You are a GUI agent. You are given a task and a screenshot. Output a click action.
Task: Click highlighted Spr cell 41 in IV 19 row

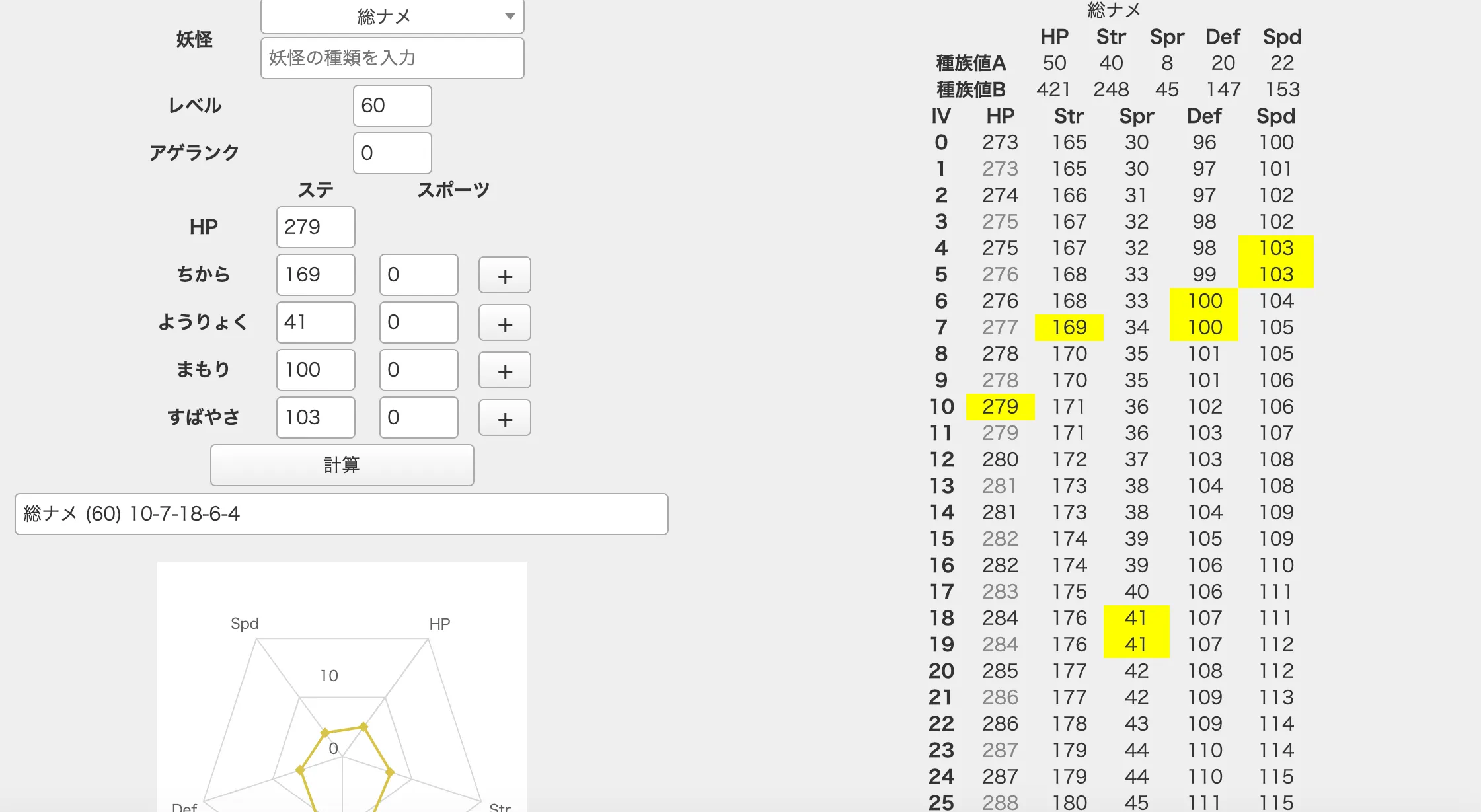(x=1136, y=645)
